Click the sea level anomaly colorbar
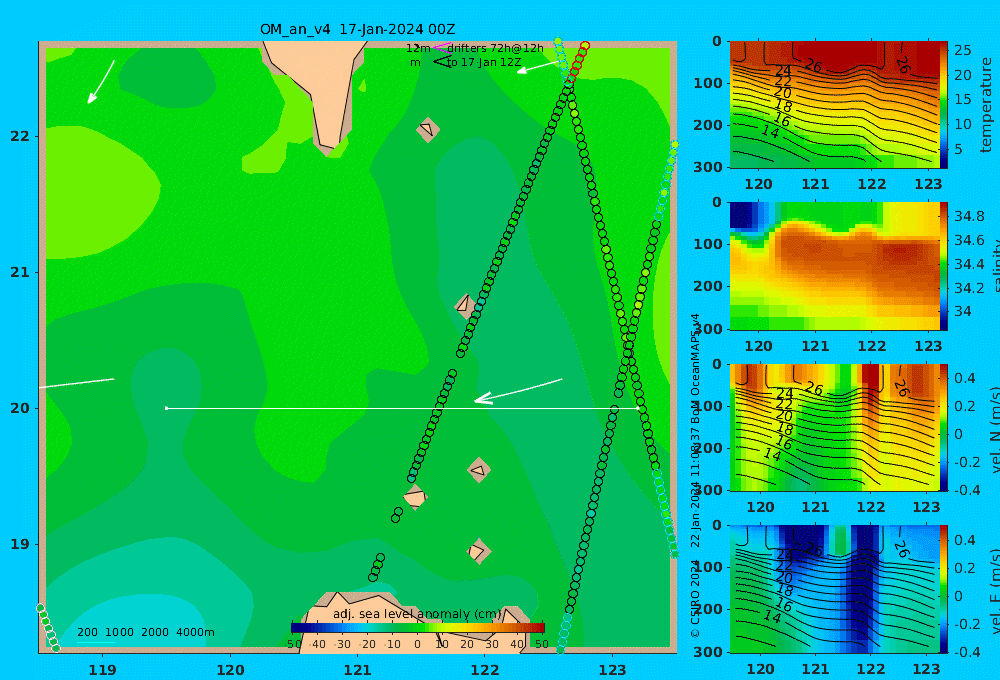1000x680 pixels. (417, 628)
